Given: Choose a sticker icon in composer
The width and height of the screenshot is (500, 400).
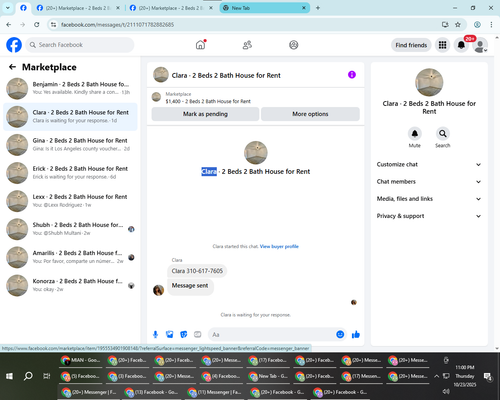Looking at the screenshot, I should pos(184,334).
